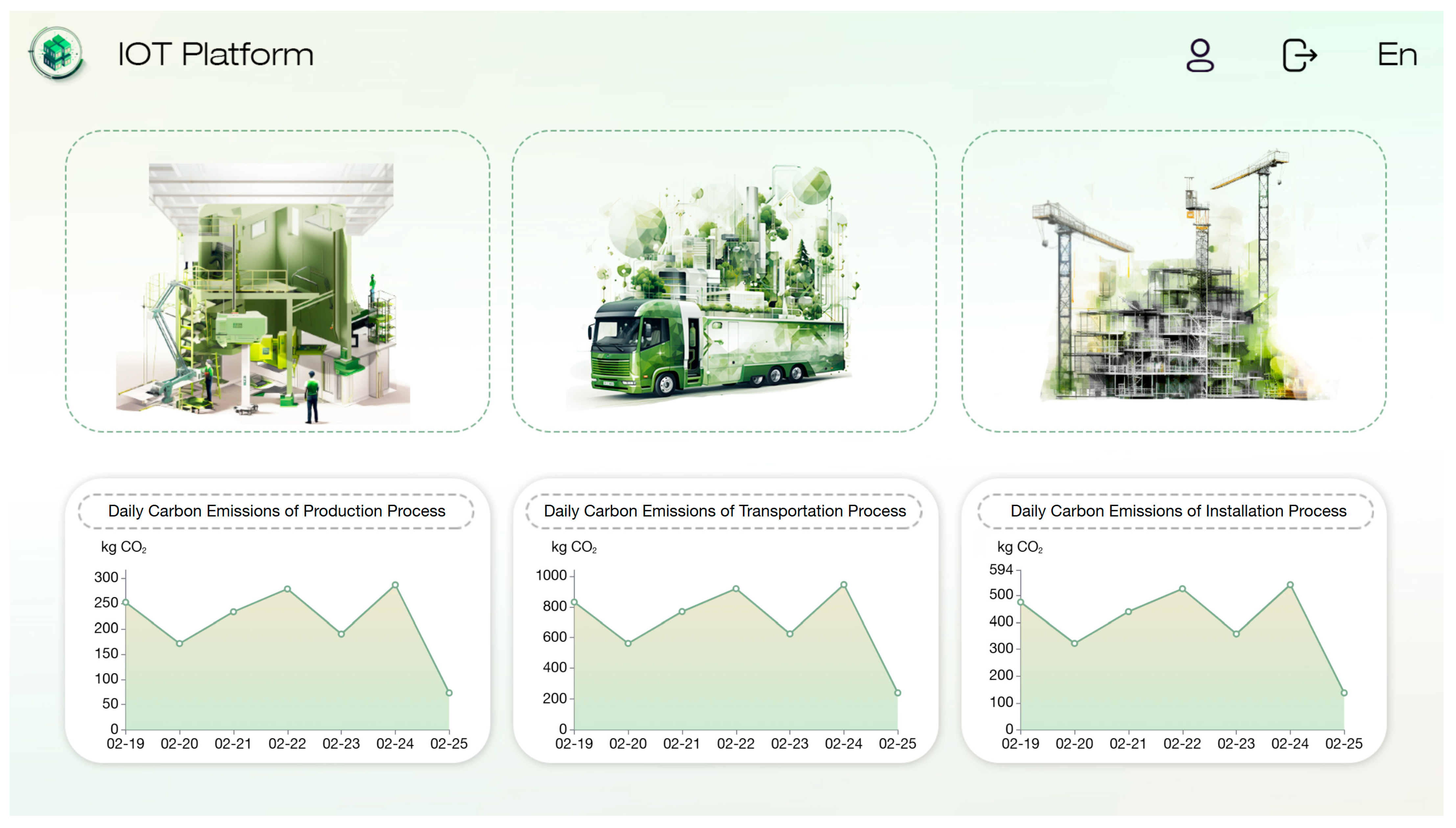
Task: Click the 02-23 data point in the Installation chart
Action: pyautogui.click(x=1236, y=634)
